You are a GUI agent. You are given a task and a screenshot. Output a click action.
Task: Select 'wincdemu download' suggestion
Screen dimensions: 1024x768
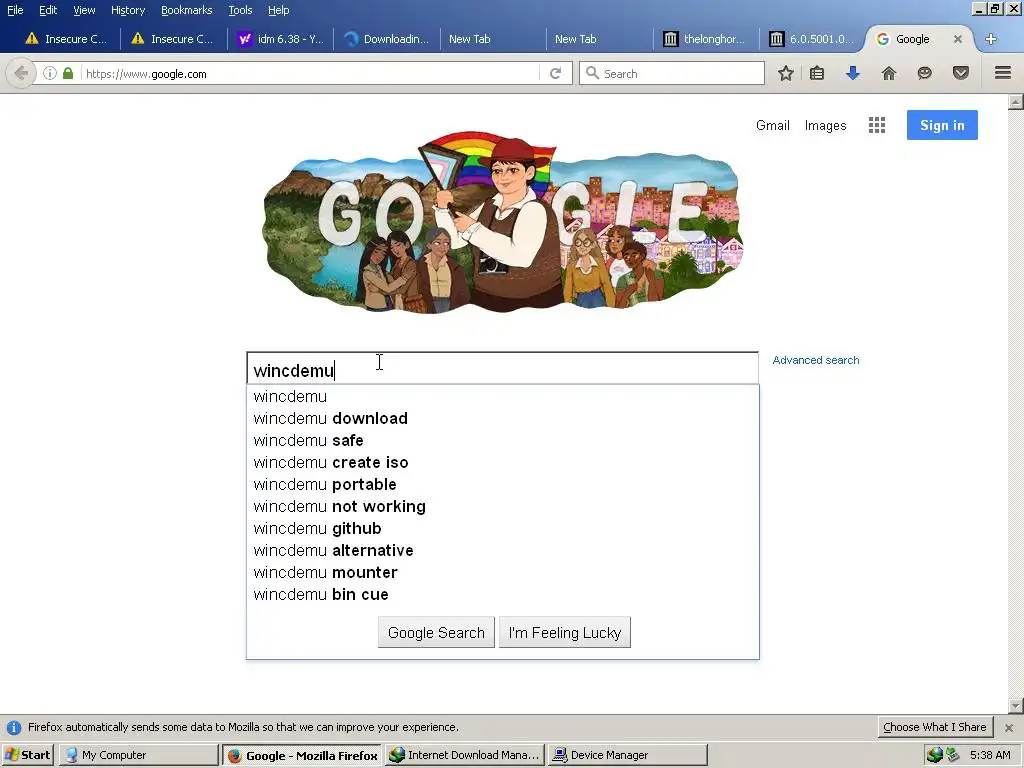pyautogui.click(x=503, y=419)
